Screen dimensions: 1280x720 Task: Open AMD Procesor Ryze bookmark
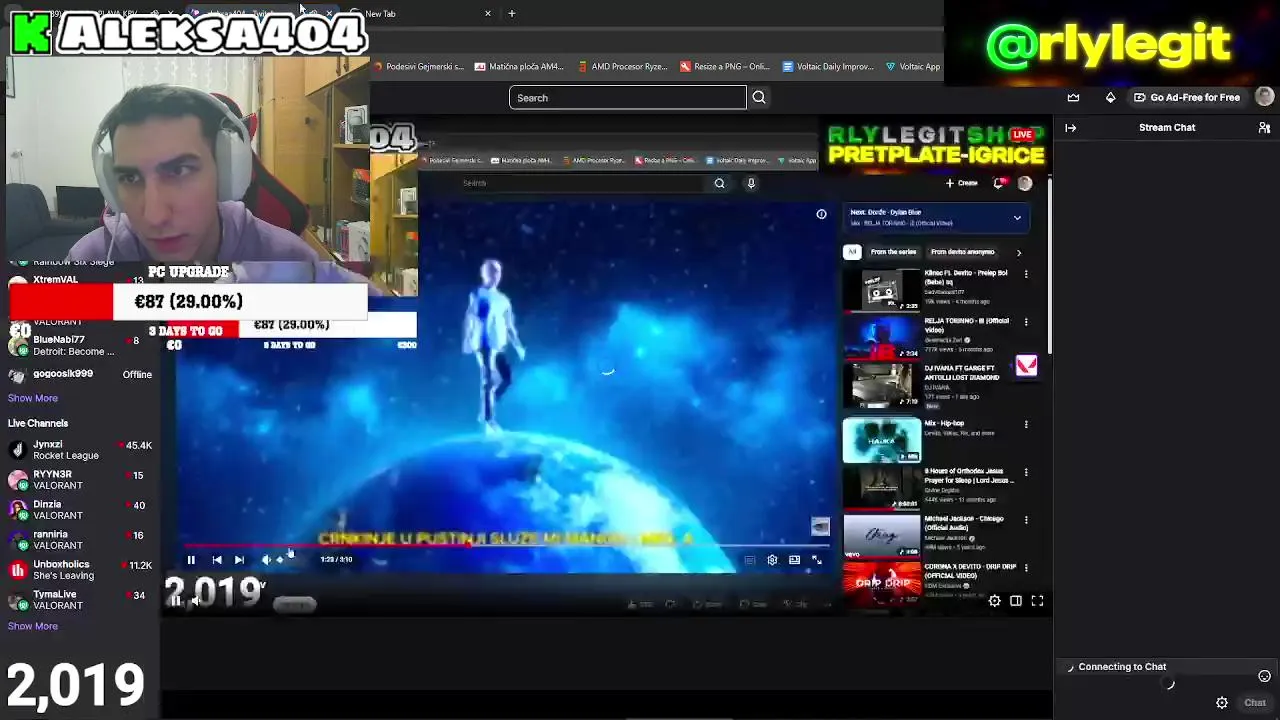624,66
